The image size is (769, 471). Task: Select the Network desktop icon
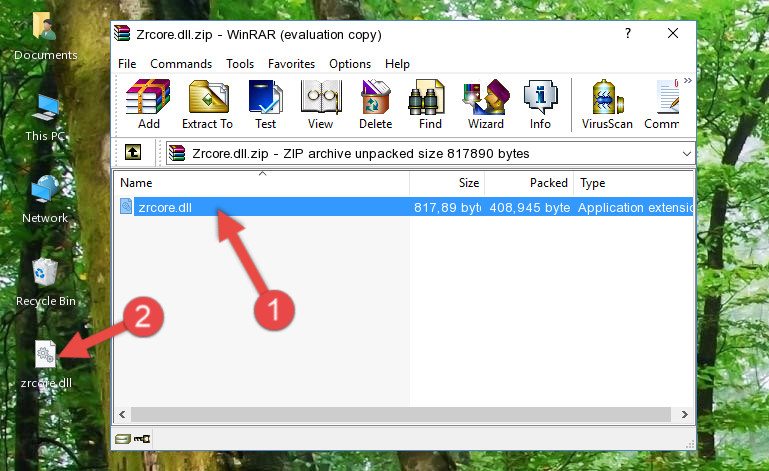click(45, 199)
